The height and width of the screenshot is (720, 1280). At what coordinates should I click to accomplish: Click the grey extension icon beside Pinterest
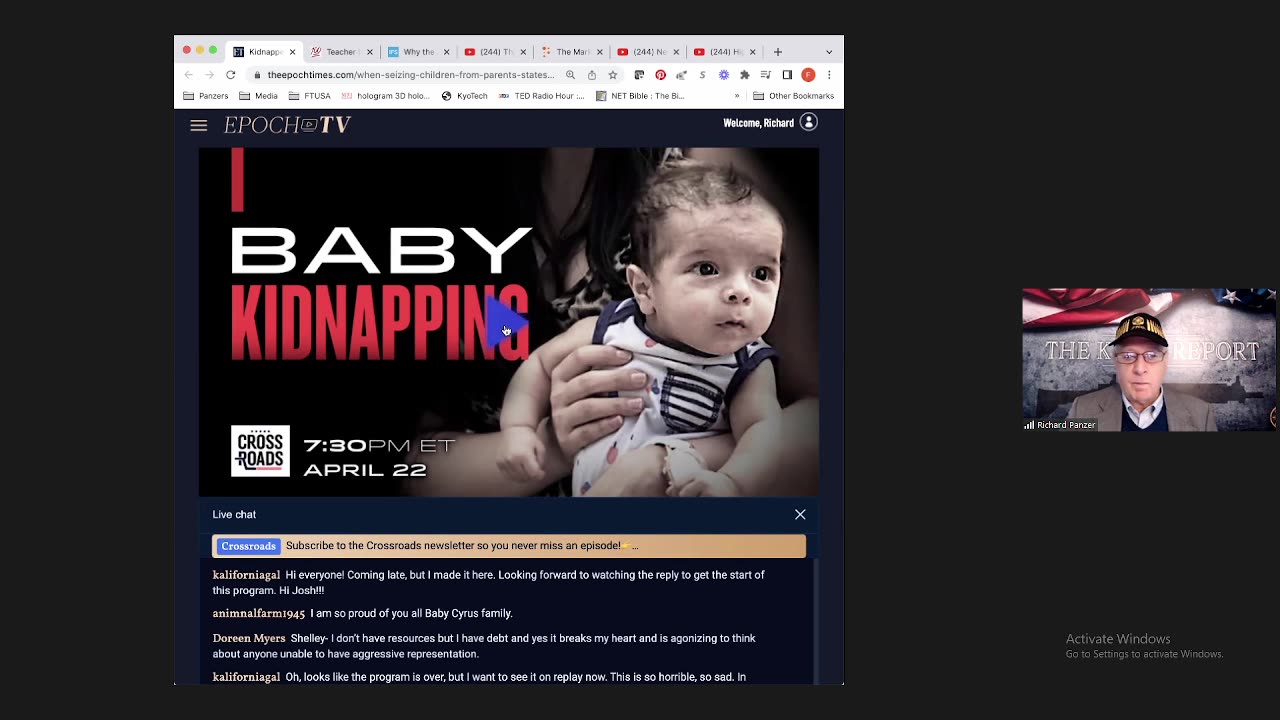pyautogui.click(x=681, y=75)
